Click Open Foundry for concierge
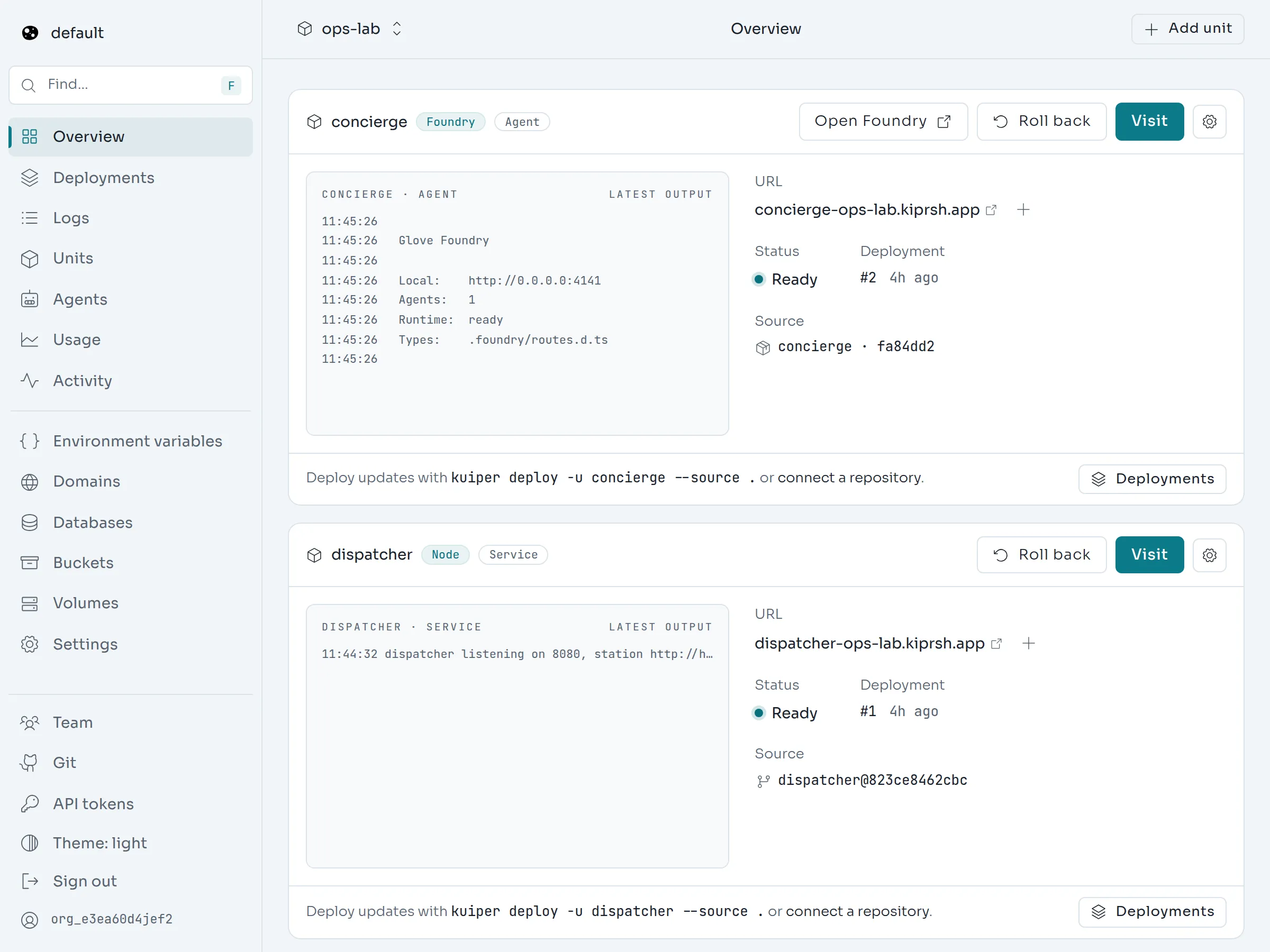 883,122
